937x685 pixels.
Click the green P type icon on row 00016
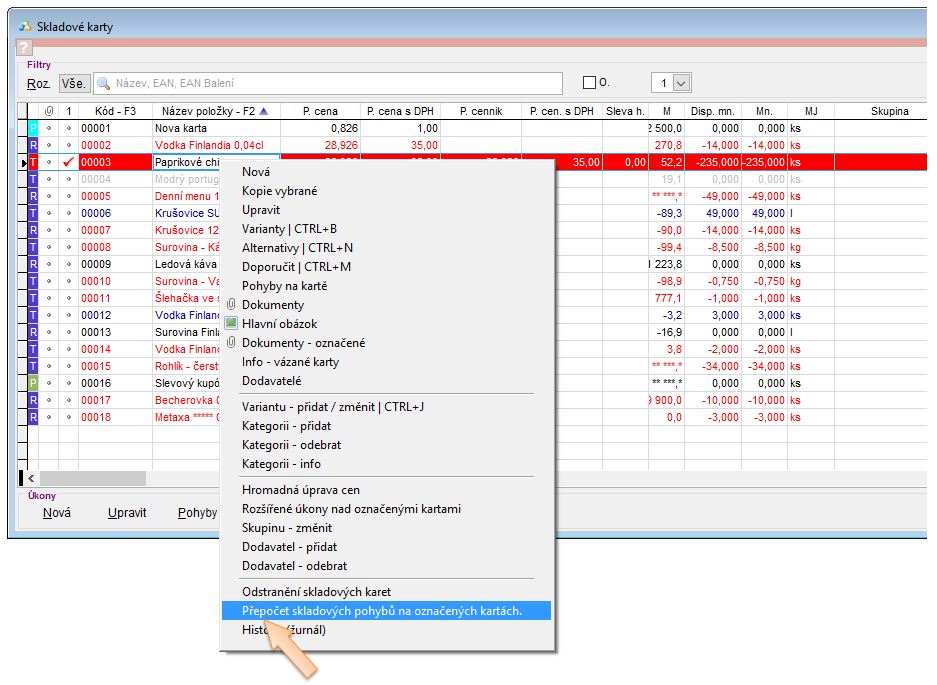click(x=33, y=383)
